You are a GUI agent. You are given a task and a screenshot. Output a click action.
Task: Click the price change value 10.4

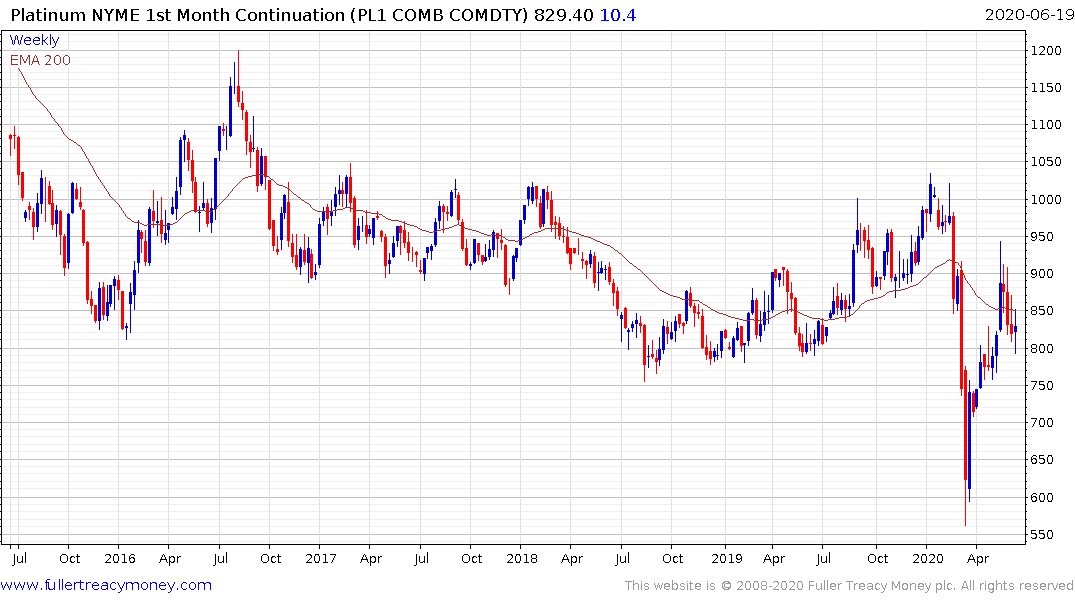point(618,15)
